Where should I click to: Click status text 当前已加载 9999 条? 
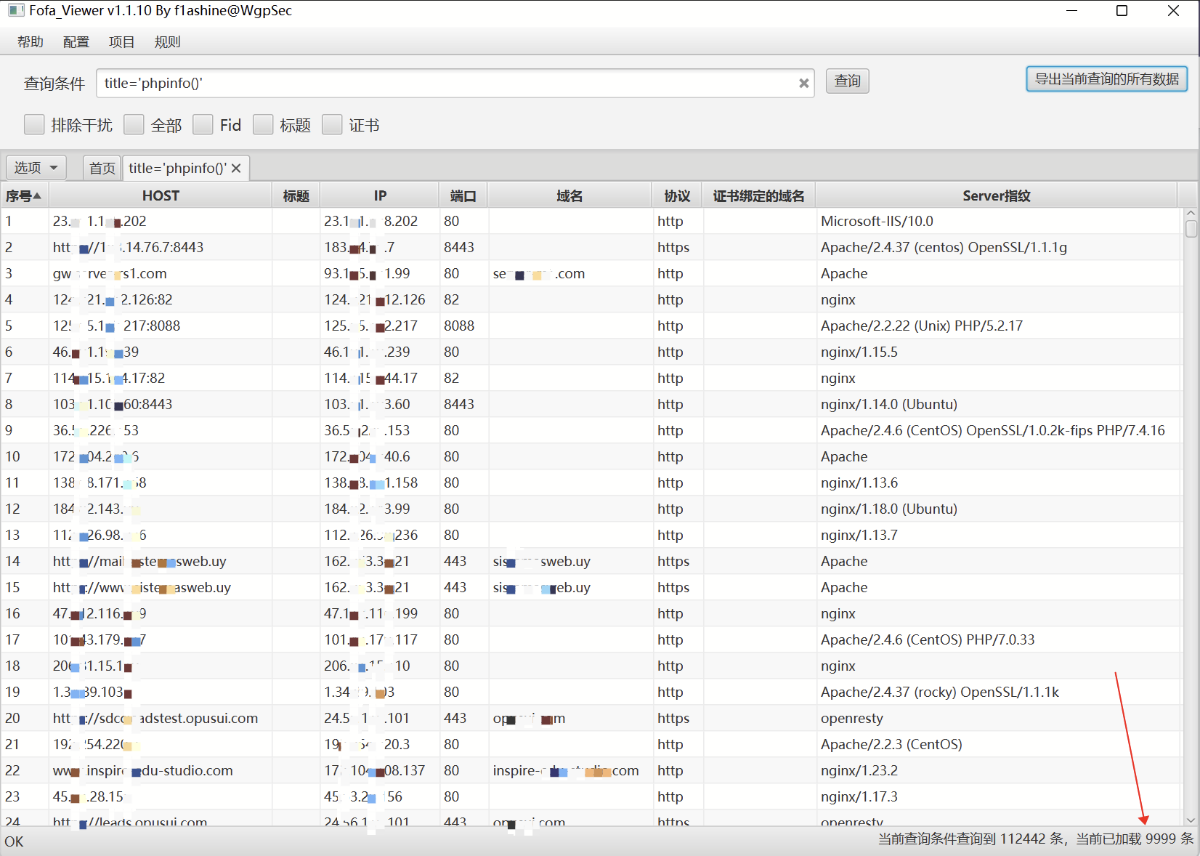pyautogui.click(x=1134, y=839)
